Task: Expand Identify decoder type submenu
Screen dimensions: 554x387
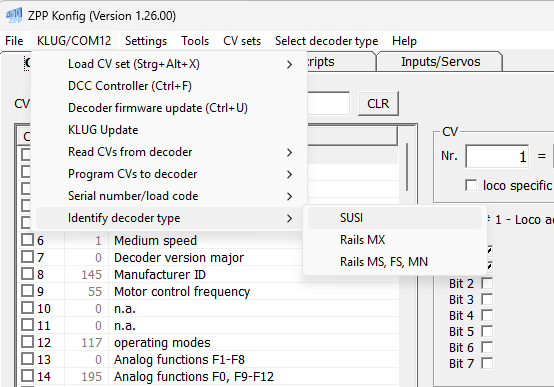Action: (169, 218)
